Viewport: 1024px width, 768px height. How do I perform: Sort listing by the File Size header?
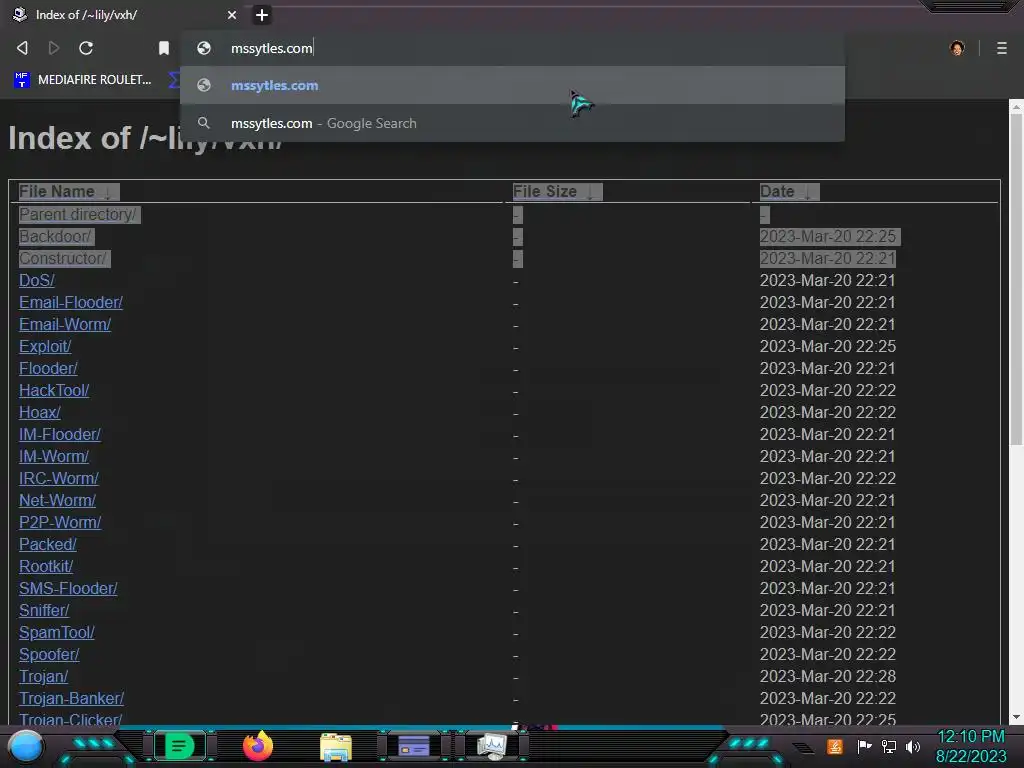(x=557, y=191)
